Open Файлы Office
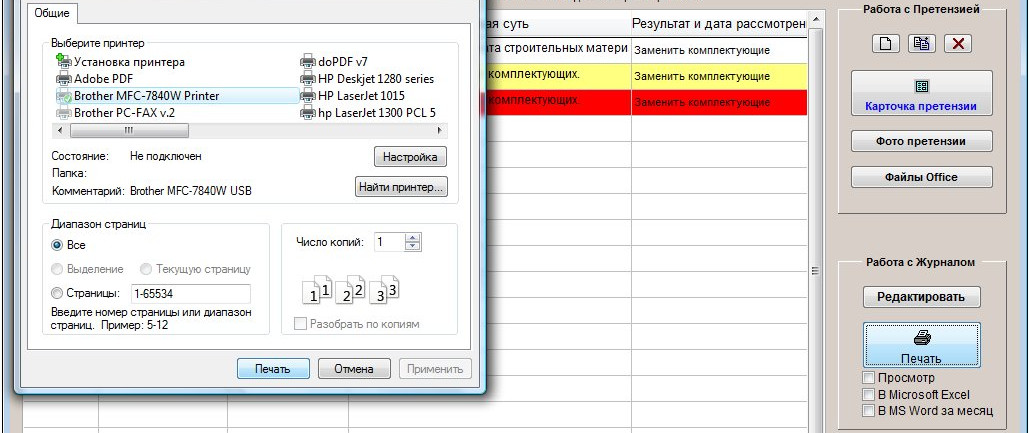Screen dimensions: 1029x433 tap(922, 177)
